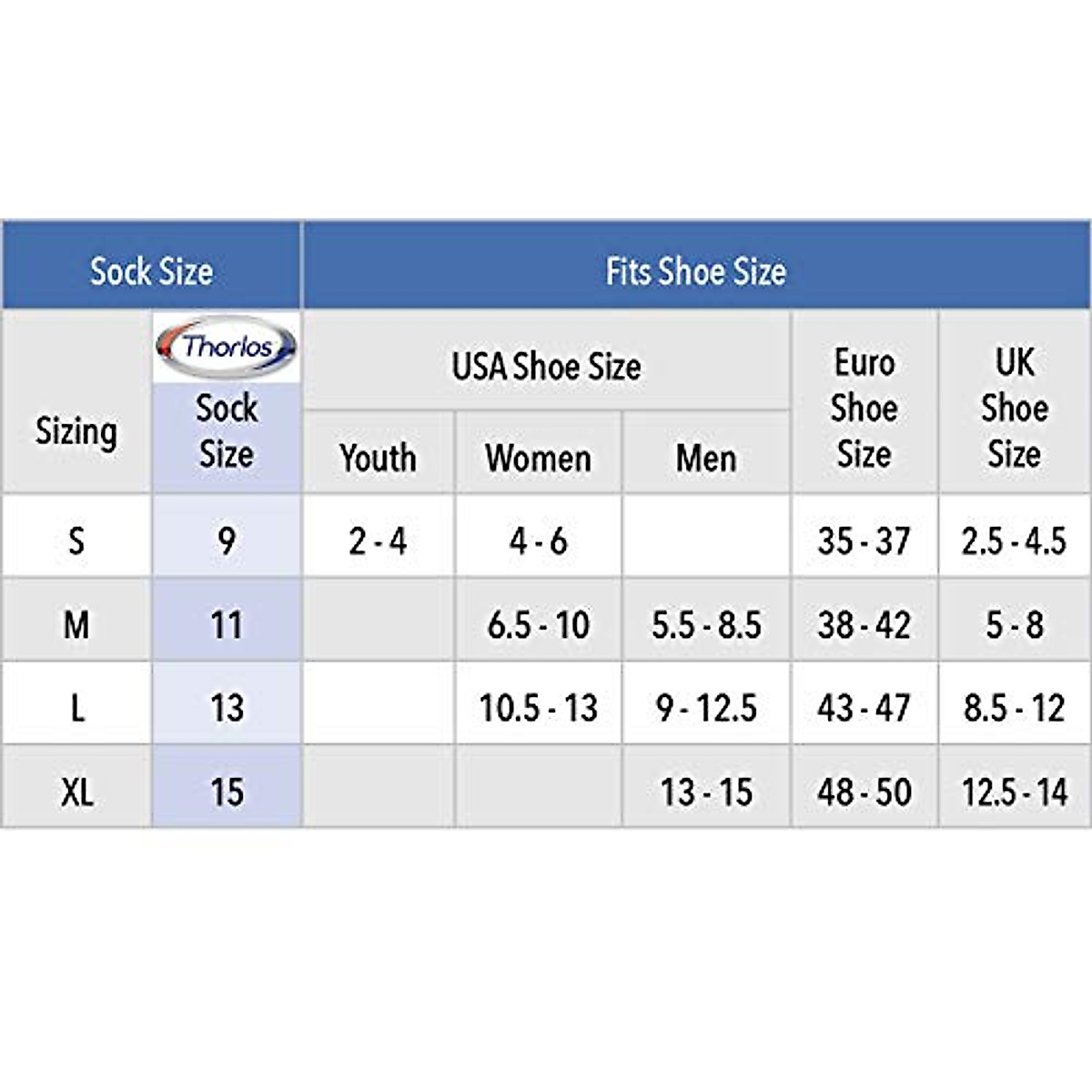Click the "Youth" column header
This screenshot has width=1092, height=1092.
(378, 458)
